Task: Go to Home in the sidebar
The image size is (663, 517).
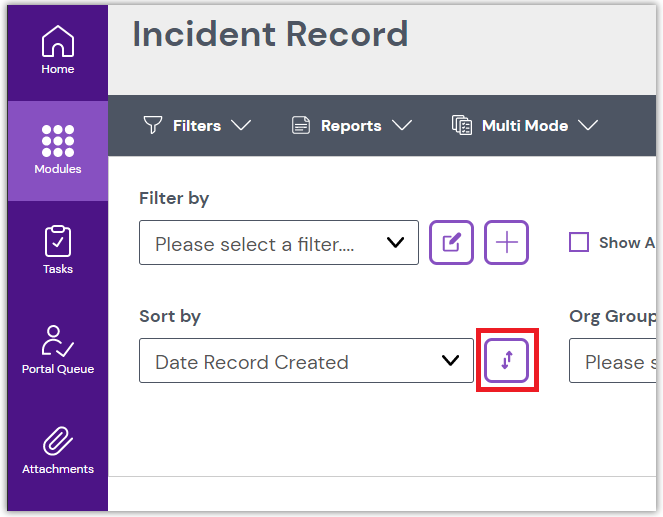Action: [x=57, y=50]
